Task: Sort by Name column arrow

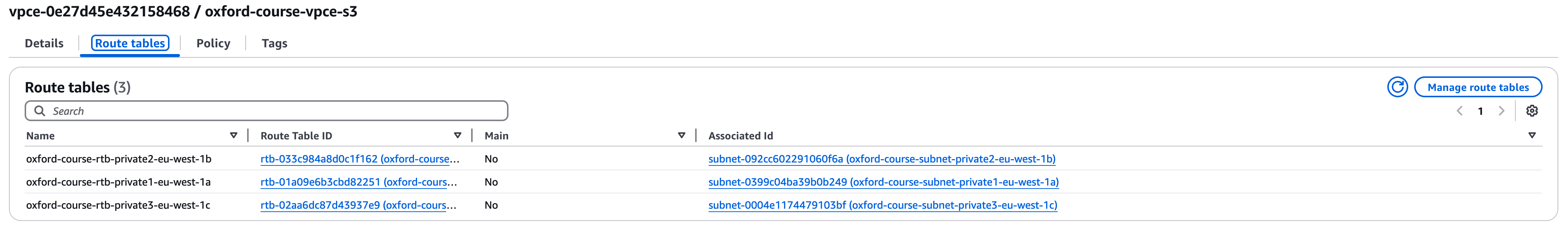Action: click(x=233, y=136)
